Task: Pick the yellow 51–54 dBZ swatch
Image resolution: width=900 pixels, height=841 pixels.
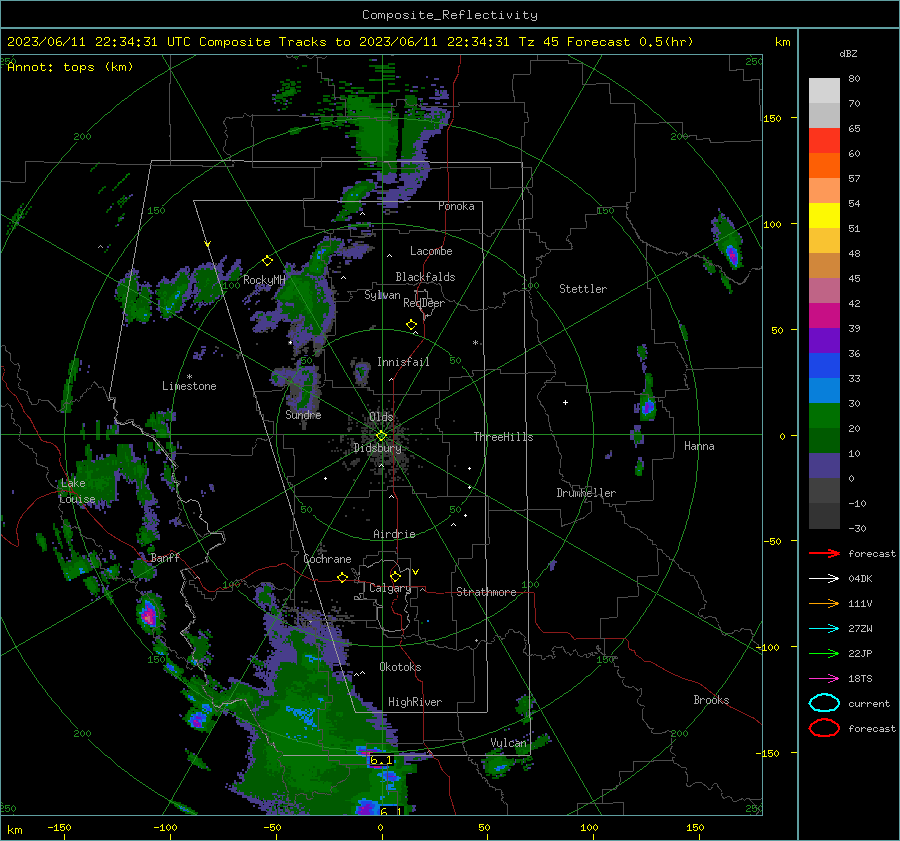Action: [x=824, y=215]
